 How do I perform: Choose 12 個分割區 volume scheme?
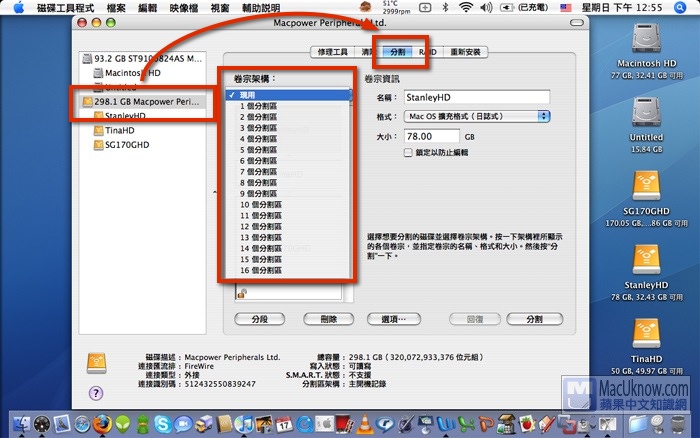pyautogui.click(x=288, y=226)
